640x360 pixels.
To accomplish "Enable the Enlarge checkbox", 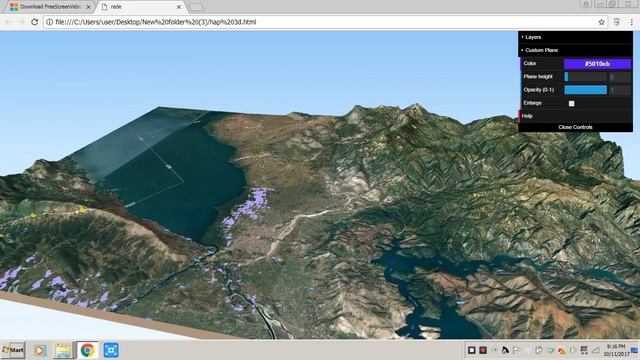I will (571, 103).
